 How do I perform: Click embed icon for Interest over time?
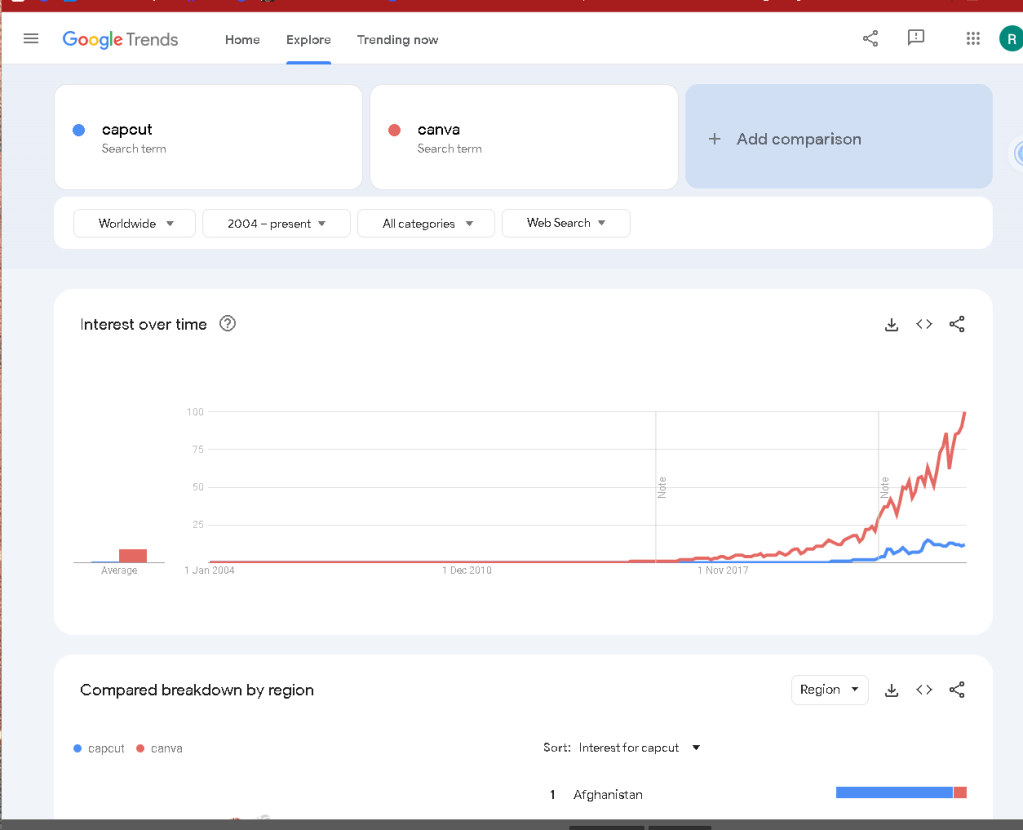pyautogui.click(x=924, y=324)
